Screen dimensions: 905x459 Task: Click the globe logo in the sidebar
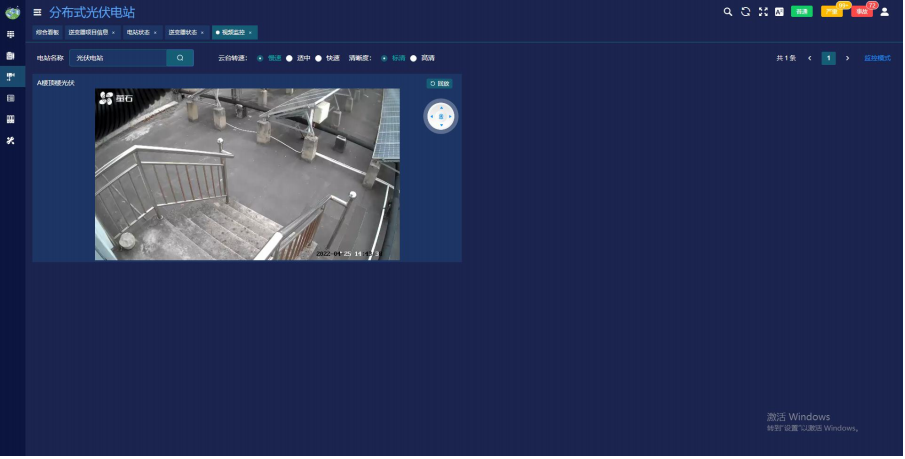click(12, 12)
